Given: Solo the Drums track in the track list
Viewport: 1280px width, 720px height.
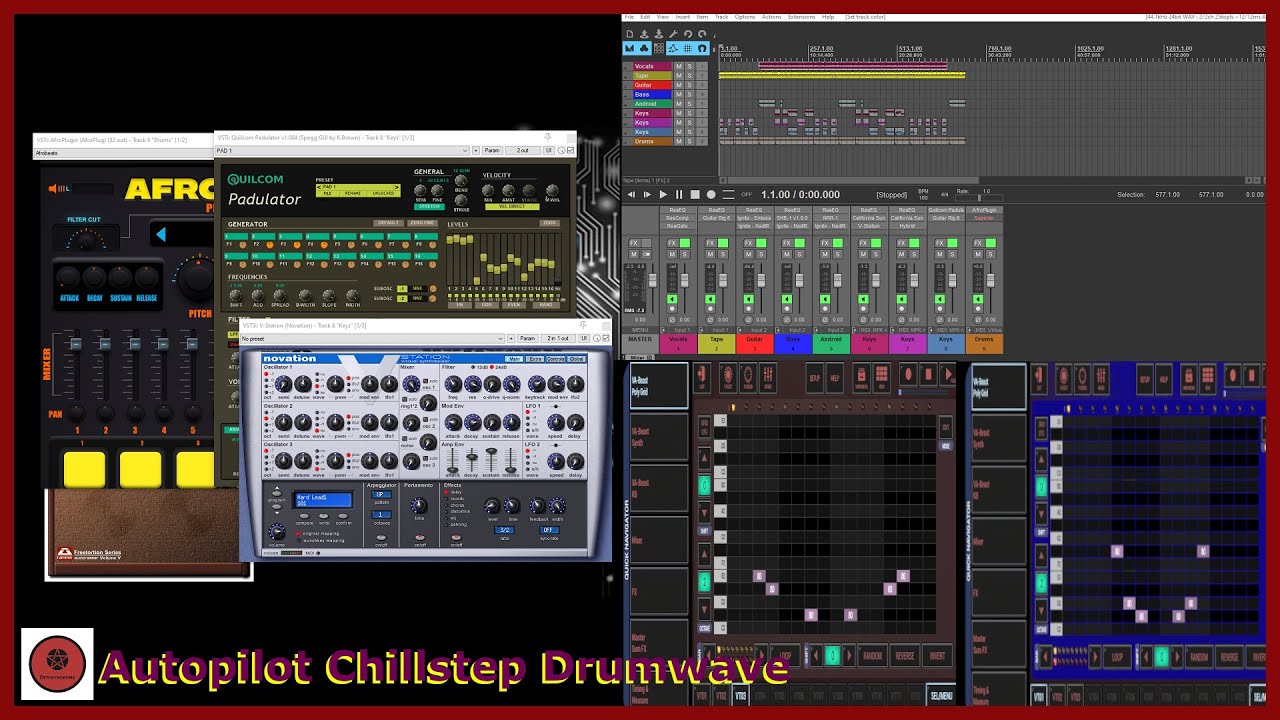Looking at the screenshot, I should [689, 141].
